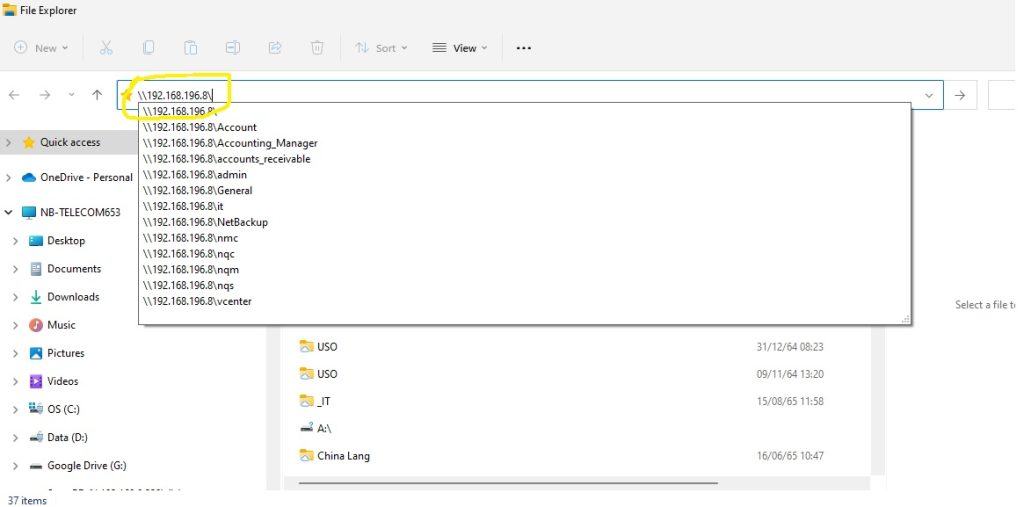The image size is (1024, 507).
Task: Open the See more three-dots menu
Action: [523, 48]
